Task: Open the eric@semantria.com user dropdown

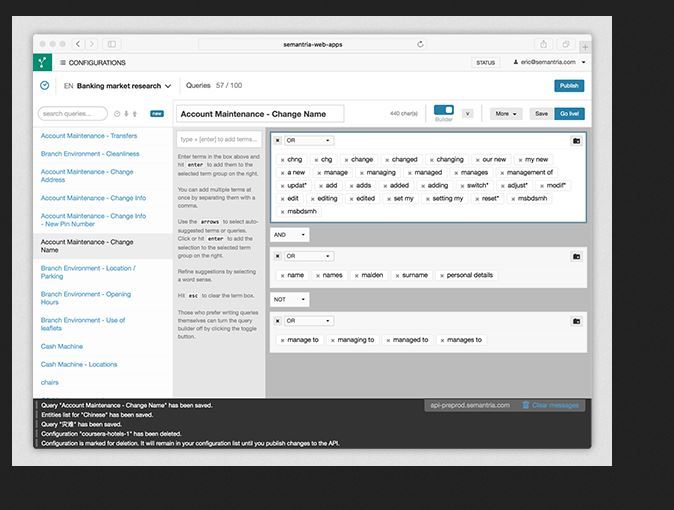Action: (549, 62)
